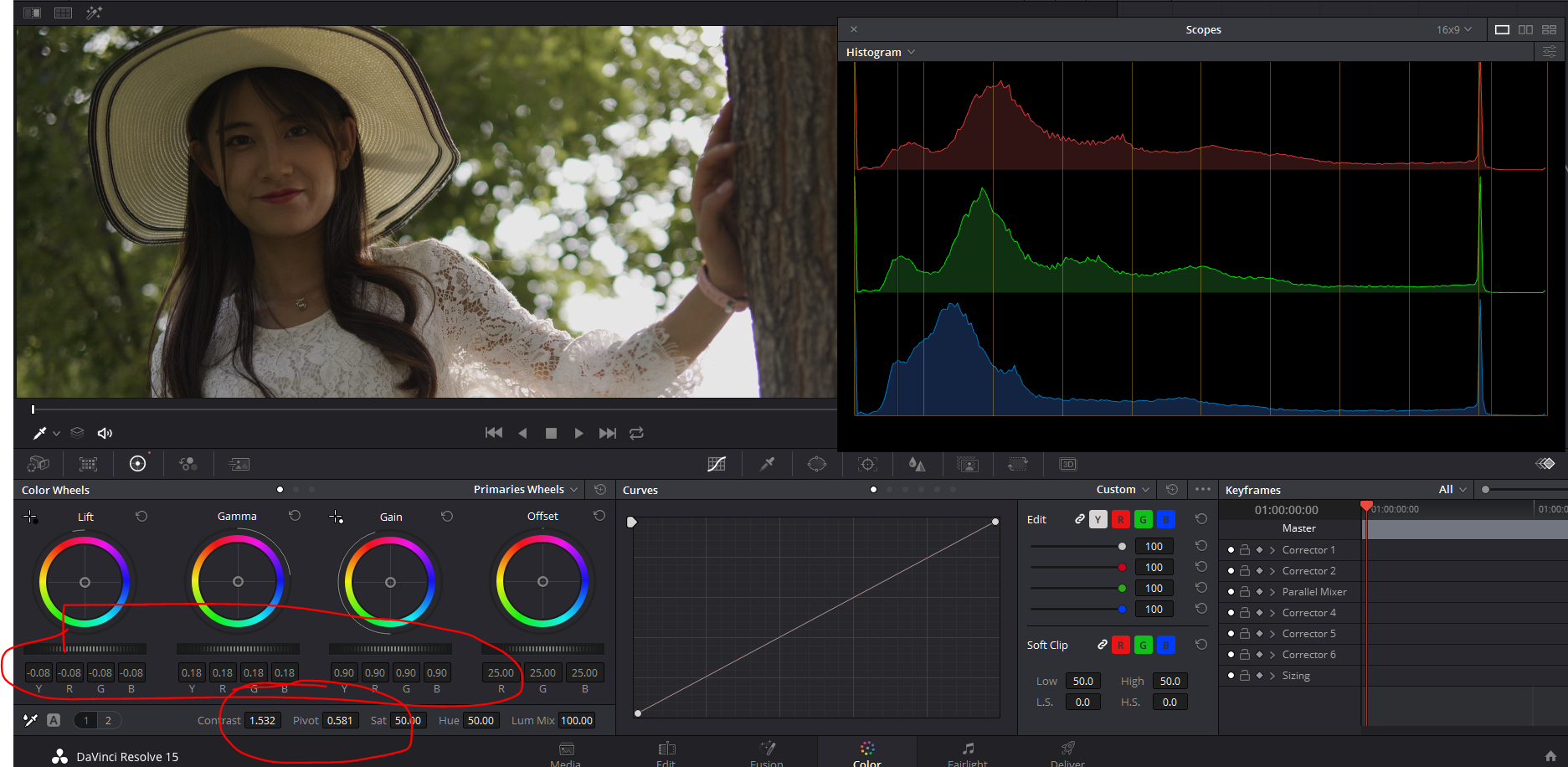Open the Key palette
The width and height of the screenshot is (1568, 767).
point(968,464)
